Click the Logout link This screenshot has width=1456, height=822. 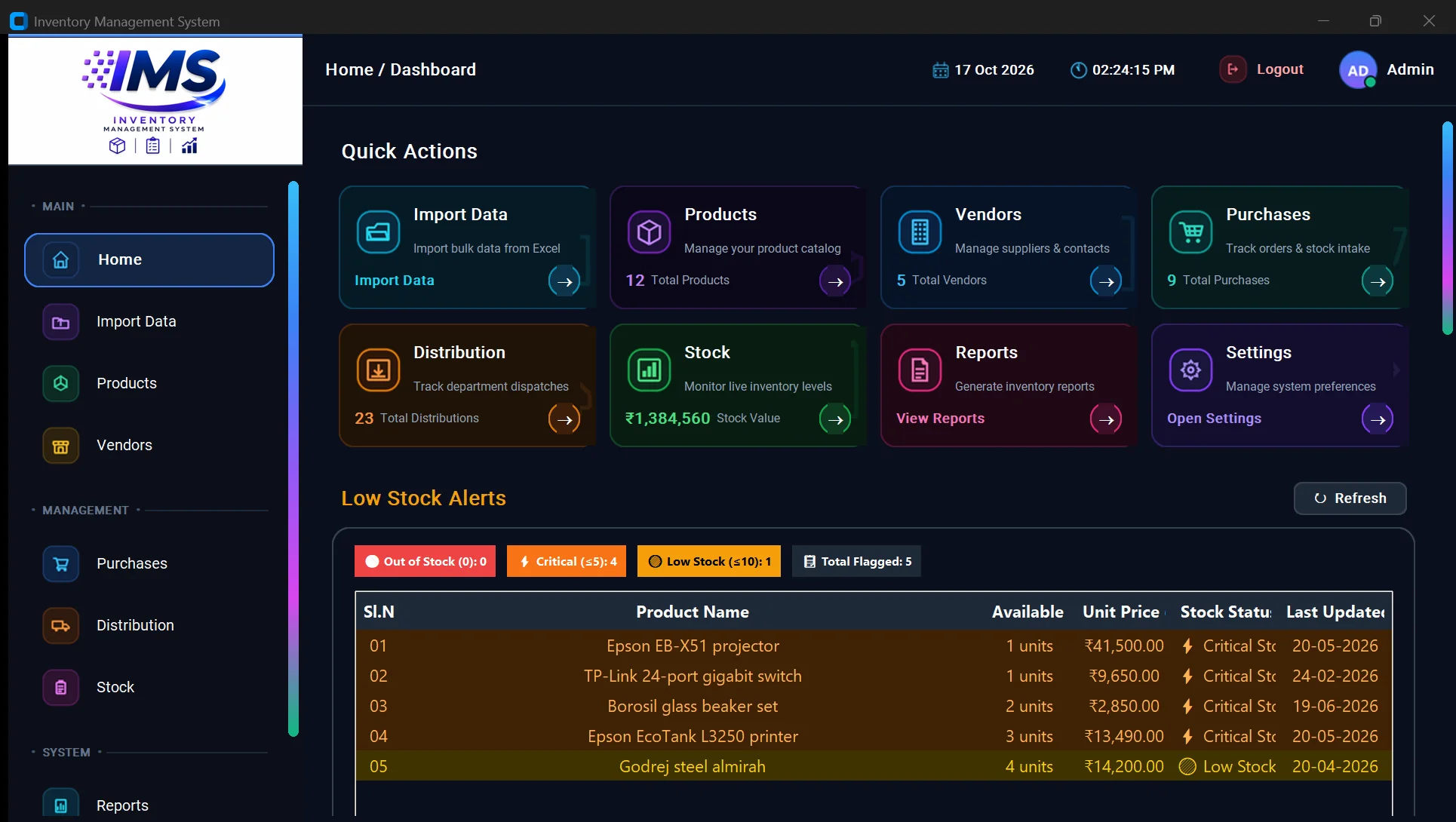pos(1279,69)
